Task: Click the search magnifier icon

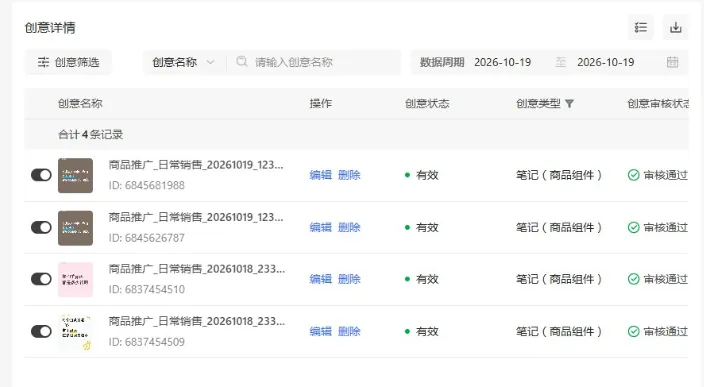Action: point(242,62)
